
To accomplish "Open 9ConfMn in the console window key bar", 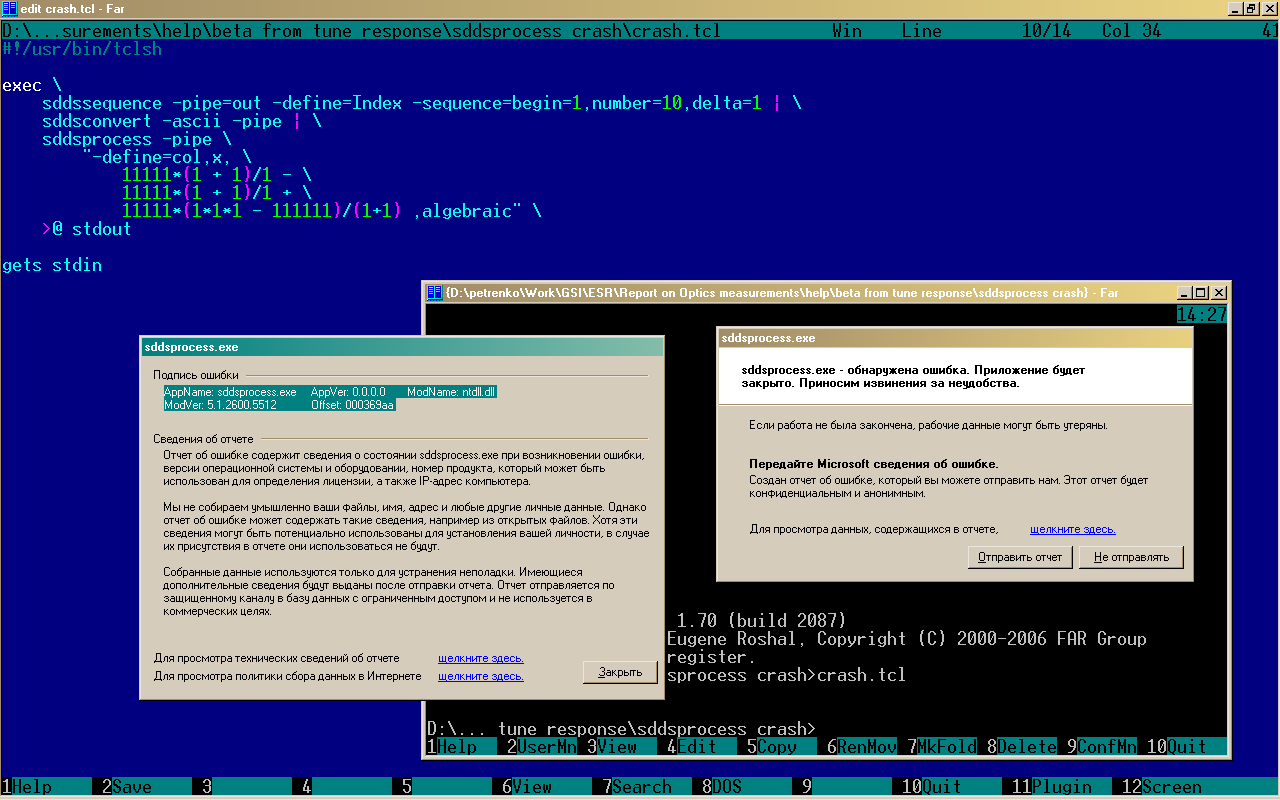I will pos(1102,746).
